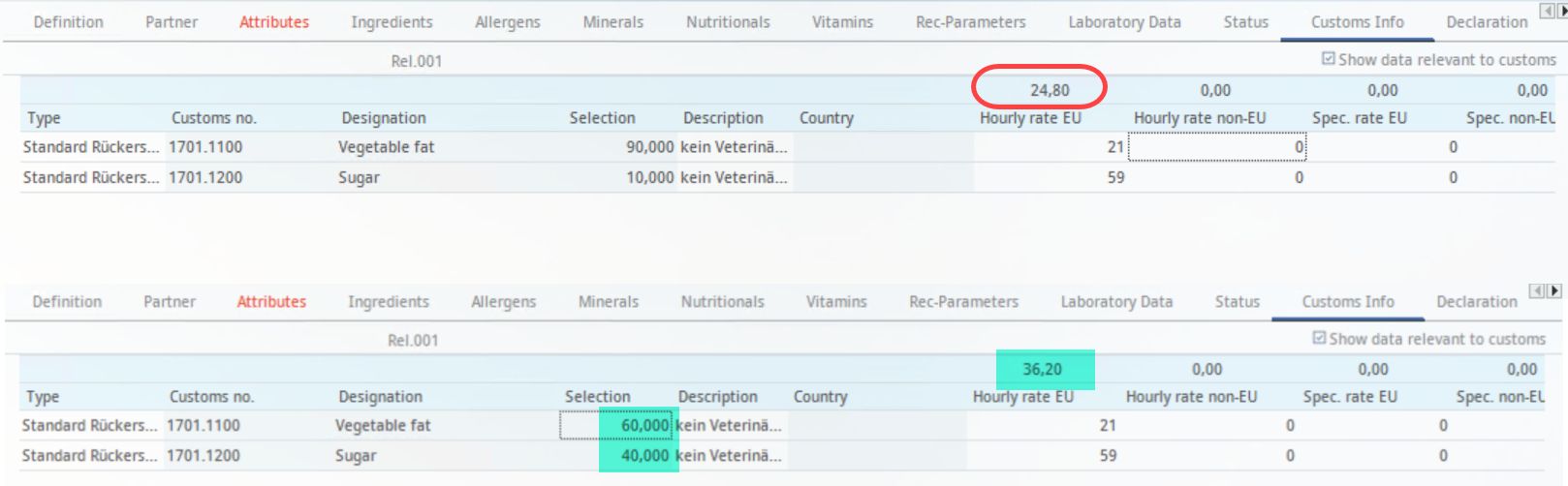Click right tab-scroll arrow in lower panel
Screen dimensions: 1568x486
point(1554,290)
